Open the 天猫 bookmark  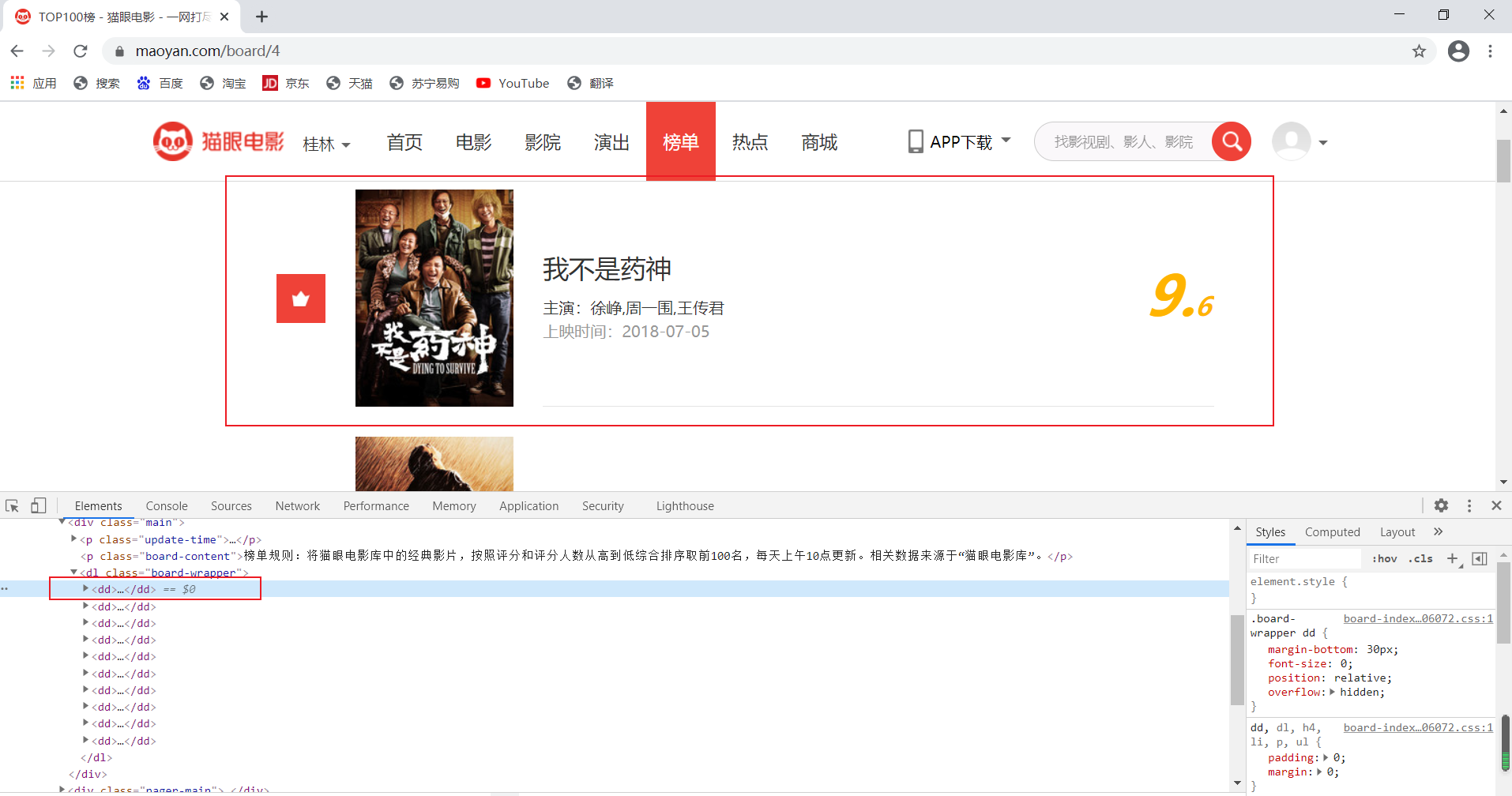click(x=349, y=83)
